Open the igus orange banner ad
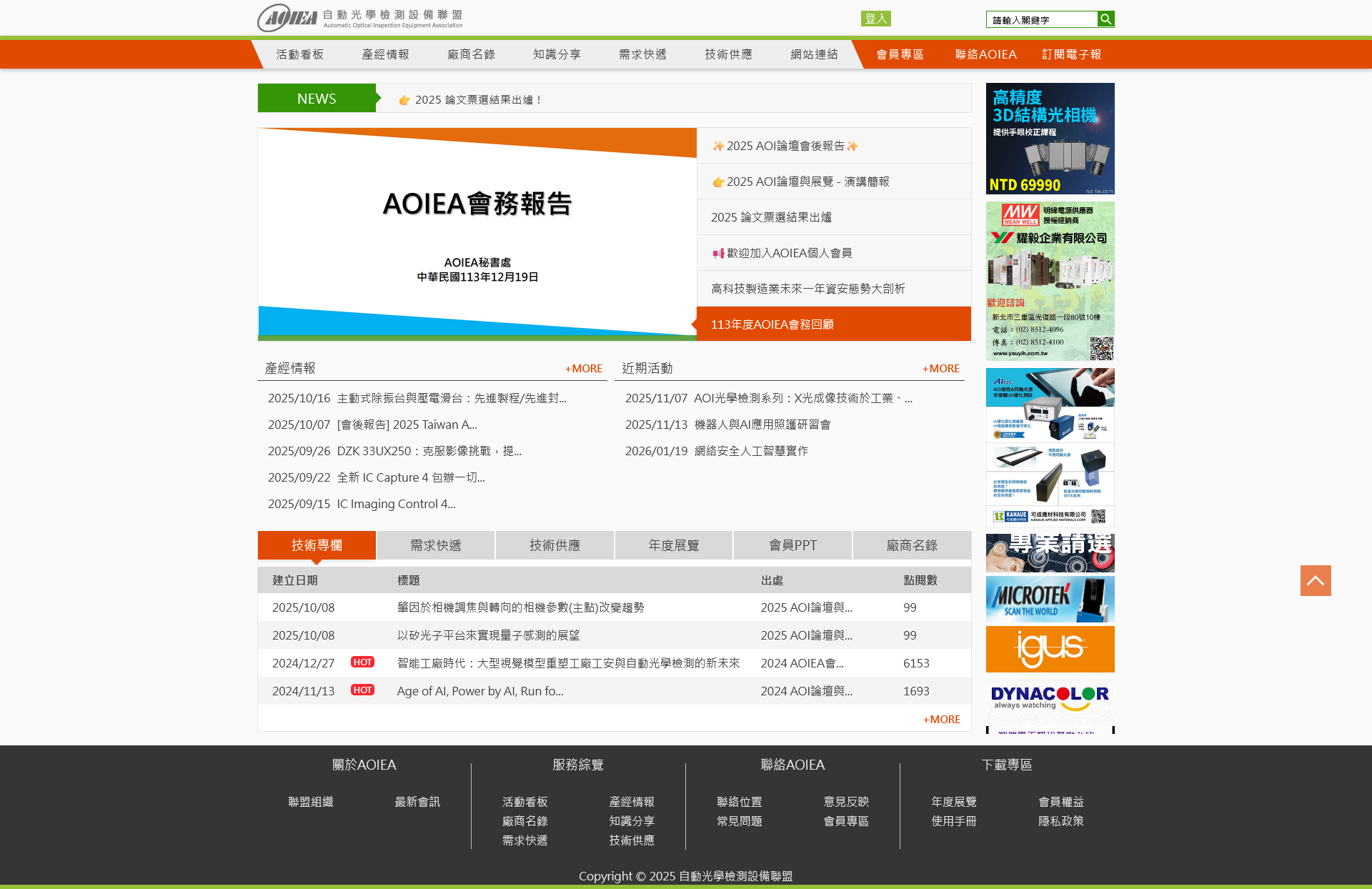The width and height of the screenshot is (1372, 889). pyautogui.click(x=1050, y=649)
